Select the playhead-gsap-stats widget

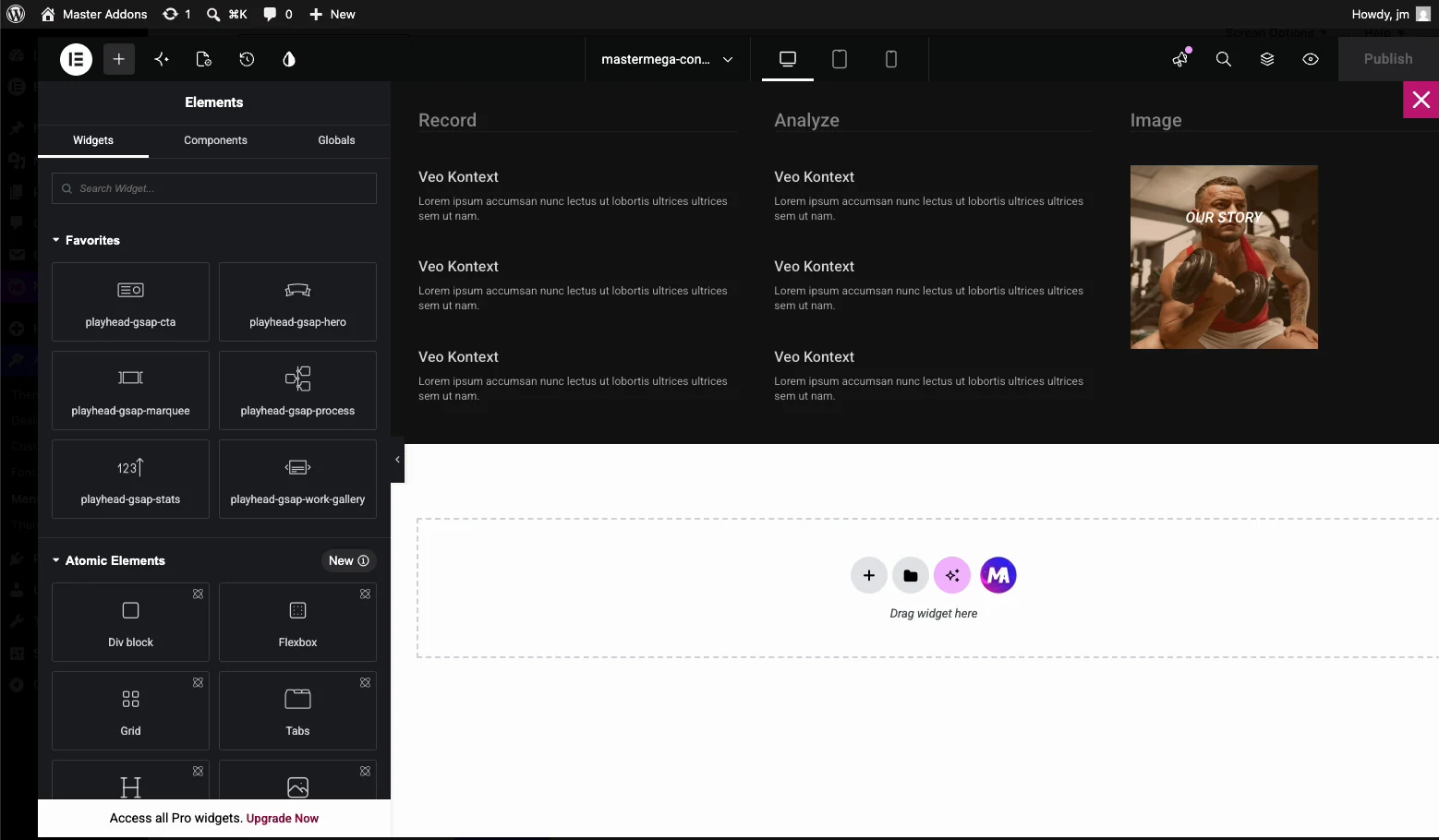(x=130, y=479)
